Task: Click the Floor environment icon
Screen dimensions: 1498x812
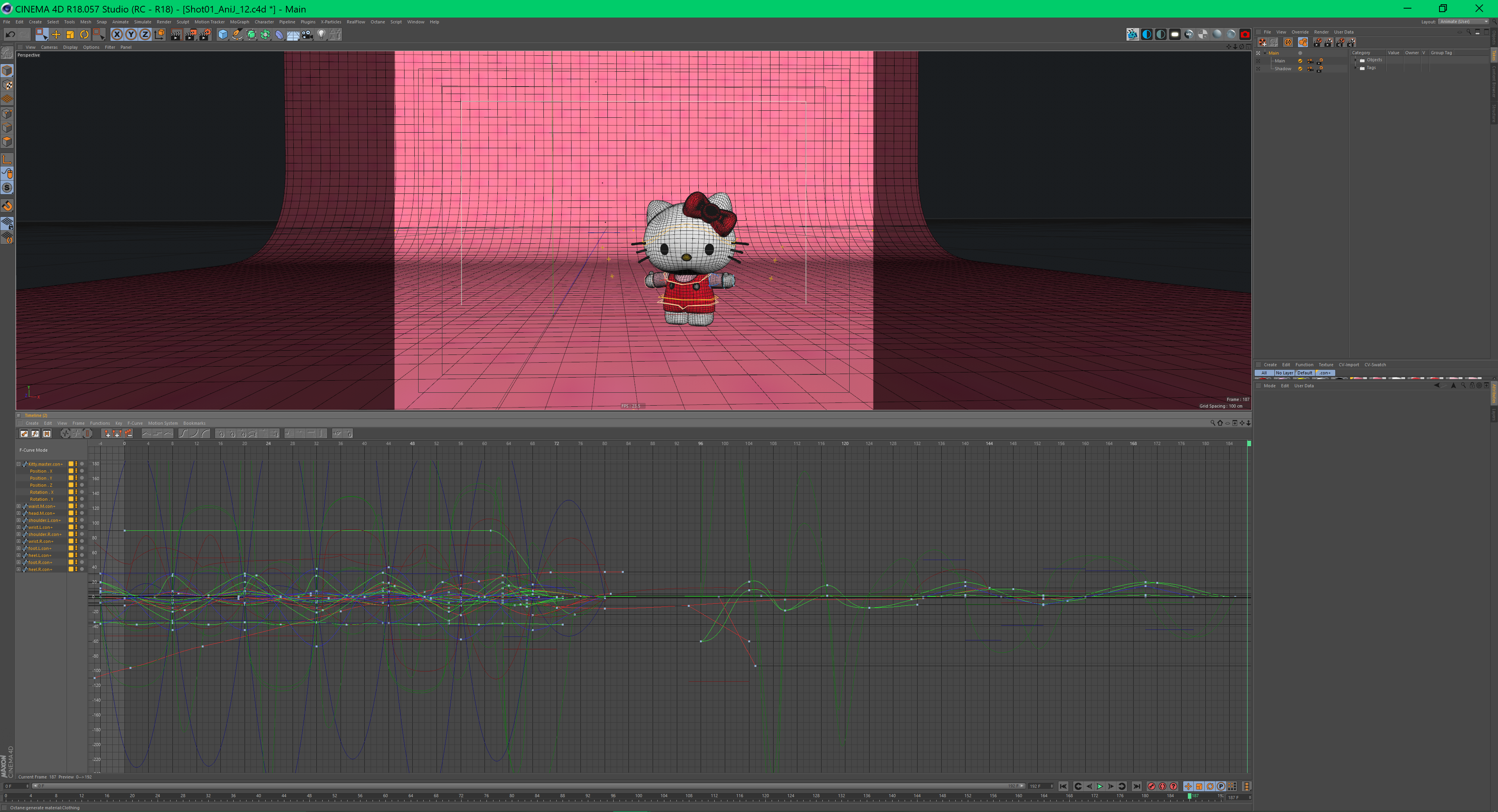Action: click(293, 35)
